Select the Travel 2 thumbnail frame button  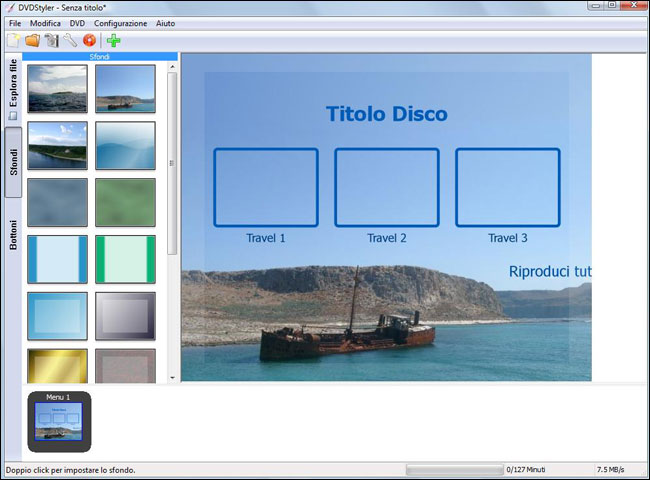pos(387,187)
